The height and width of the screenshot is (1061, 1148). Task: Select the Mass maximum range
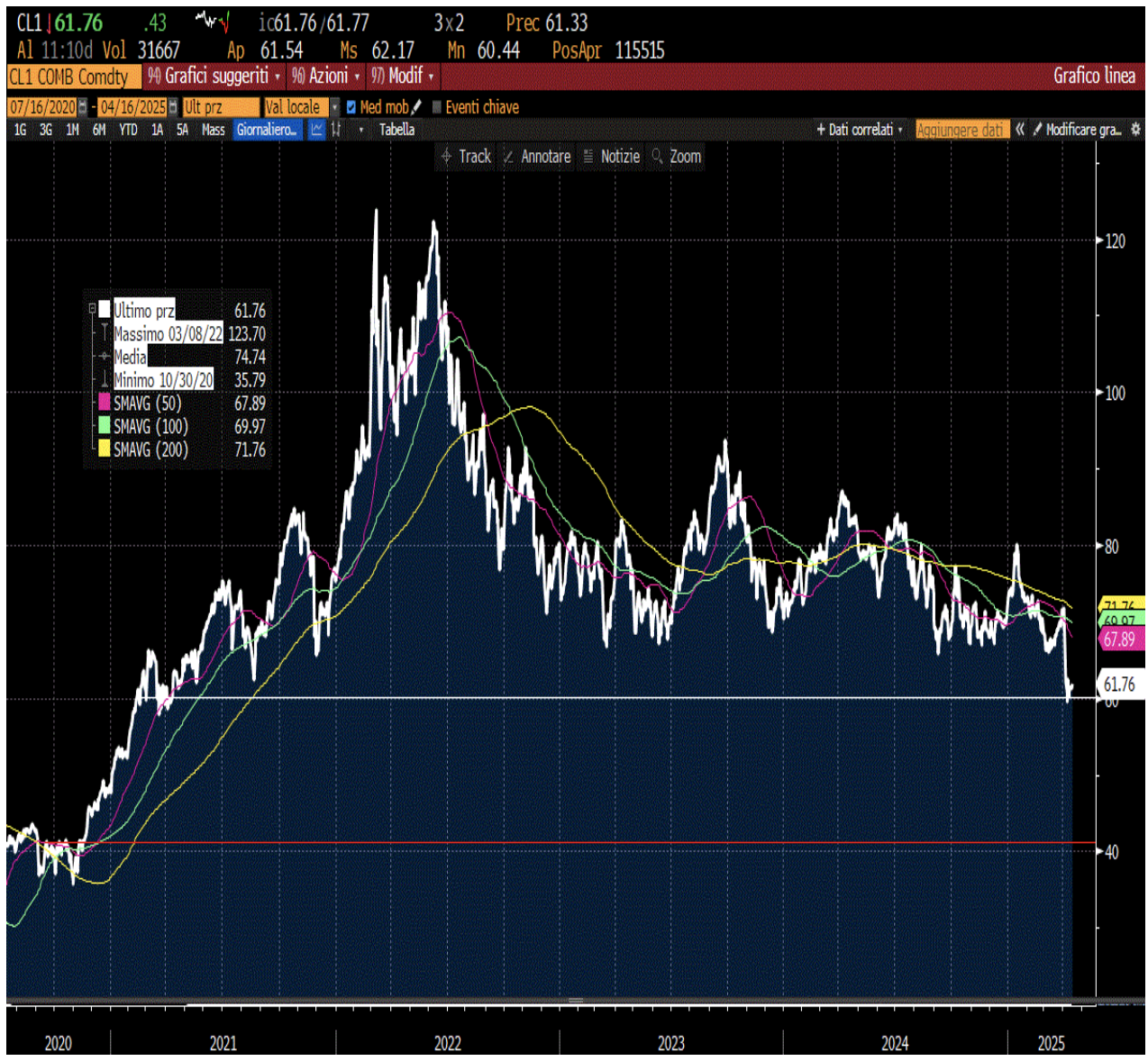(214, 130)
